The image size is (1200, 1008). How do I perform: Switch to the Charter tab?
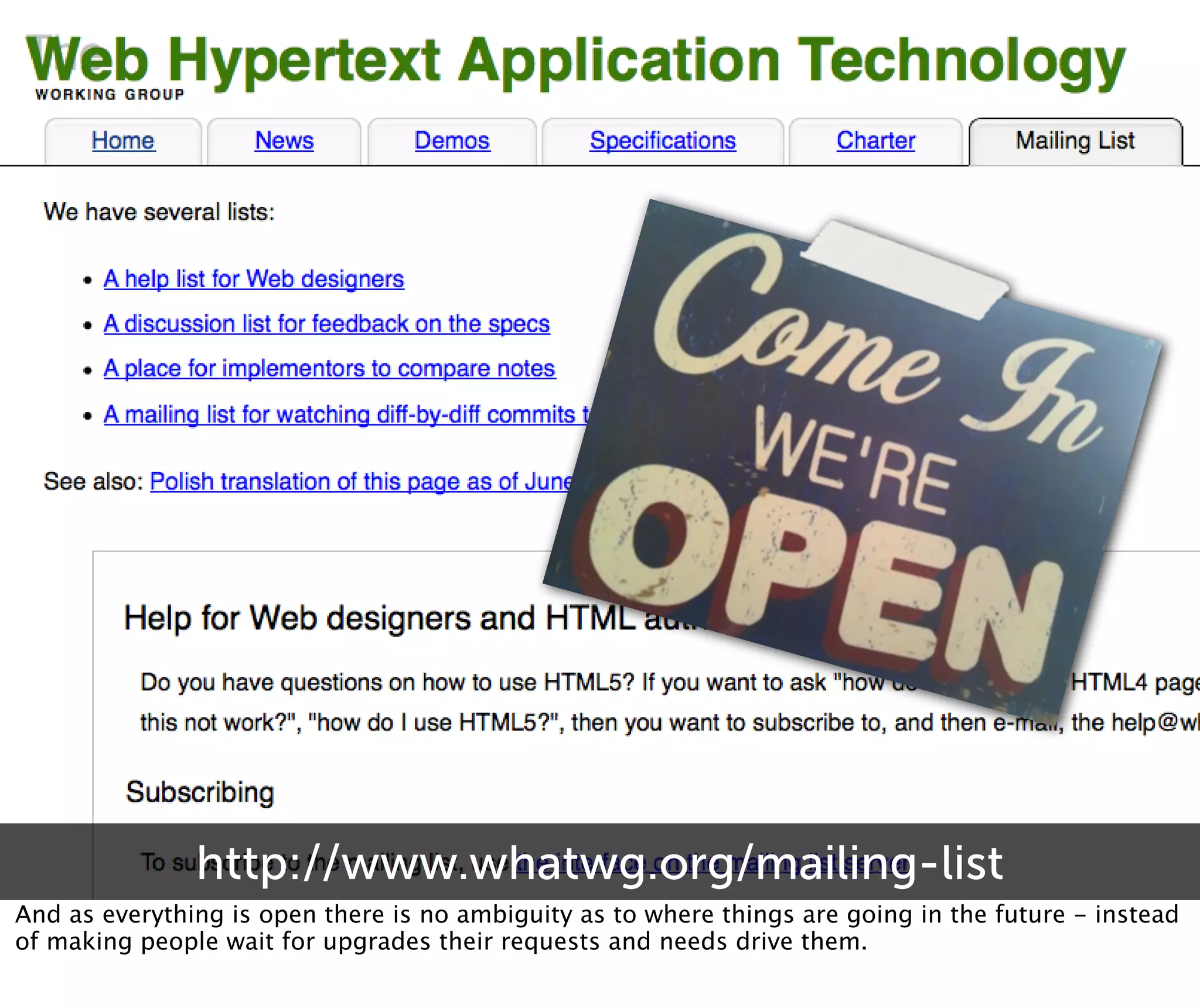point(875,141)
